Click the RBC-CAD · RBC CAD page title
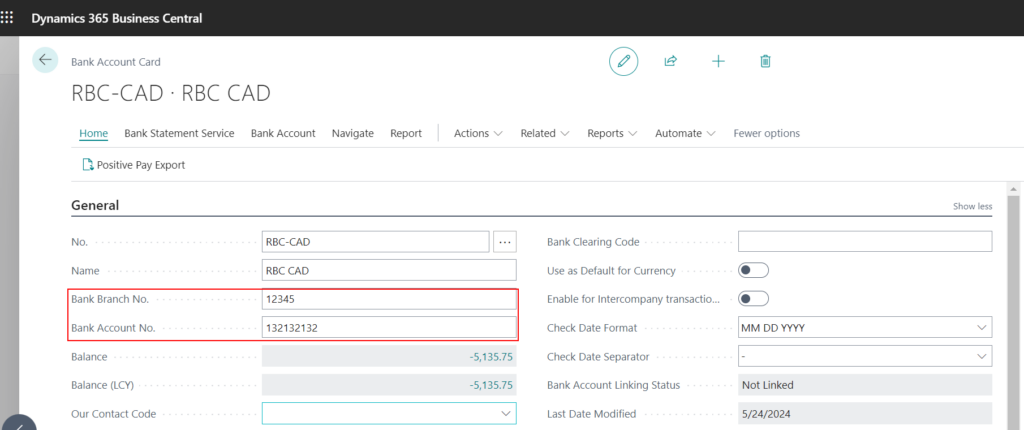 170,93
